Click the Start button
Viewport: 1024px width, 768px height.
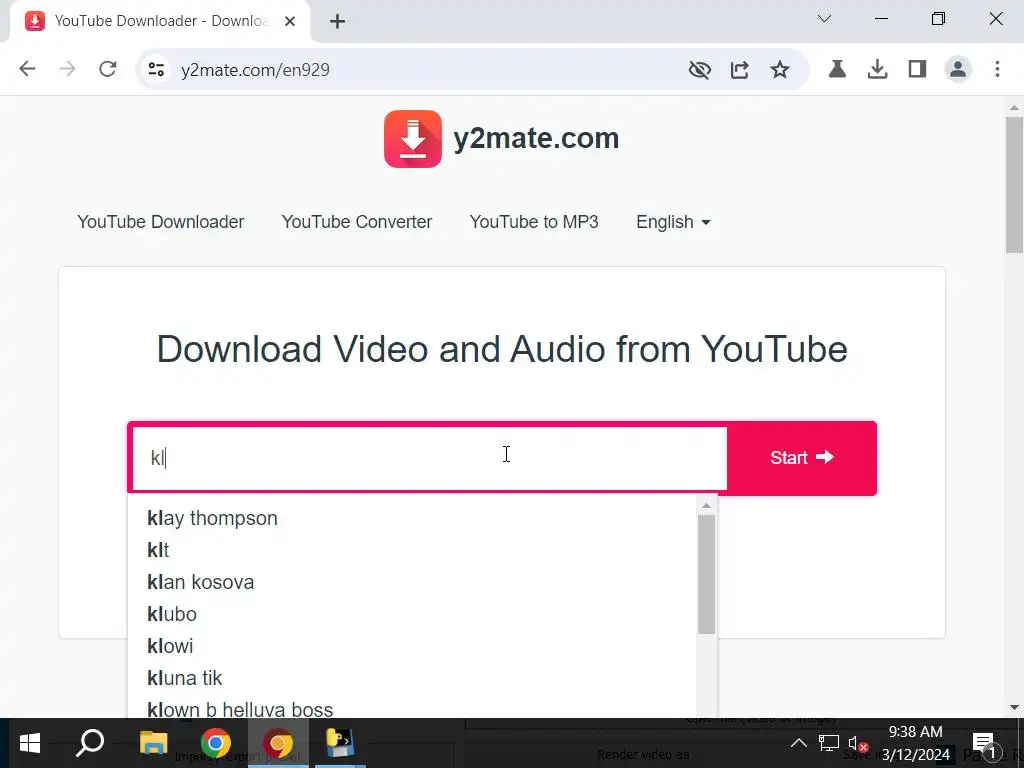pos(801,458)
